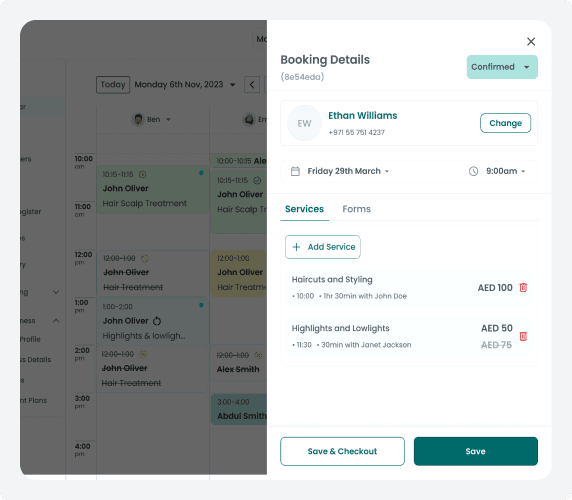
Task: Close the Booking Details panel
Action: 531,42
